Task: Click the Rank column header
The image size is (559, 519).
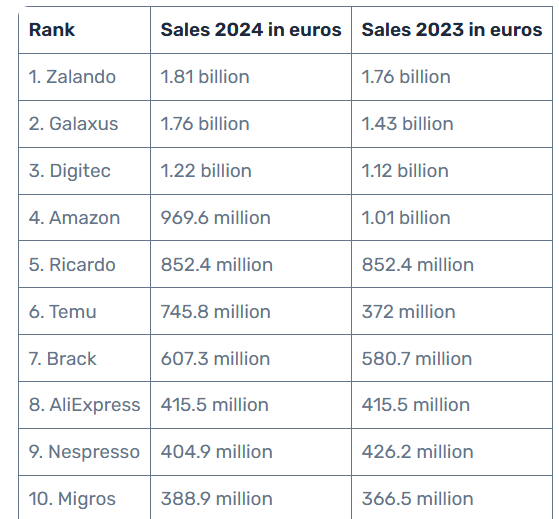Action: tap(52, 30)
